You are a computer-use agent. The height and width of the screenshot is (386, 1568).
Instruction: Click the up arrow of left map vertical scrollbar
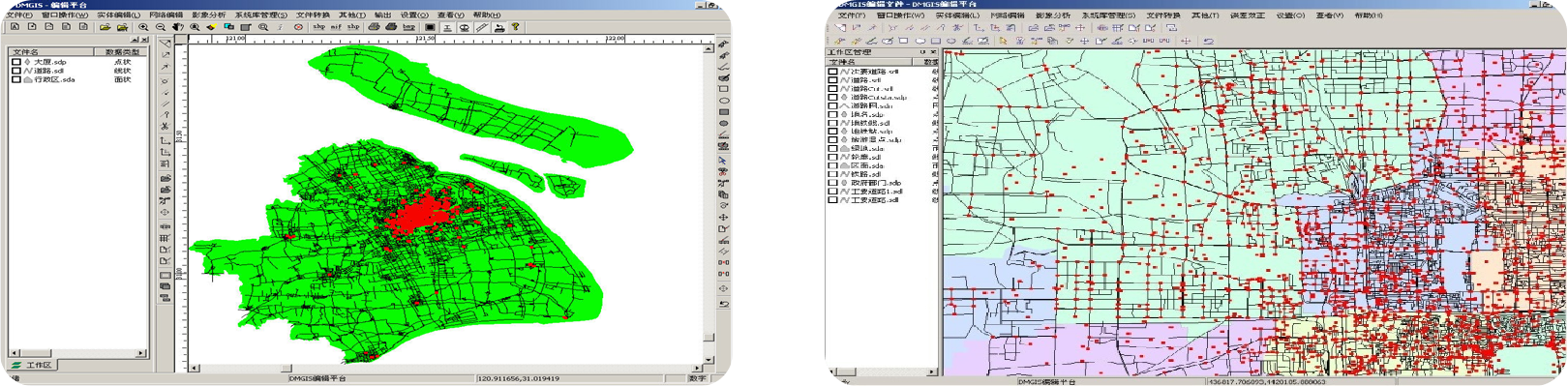(709, 47)
